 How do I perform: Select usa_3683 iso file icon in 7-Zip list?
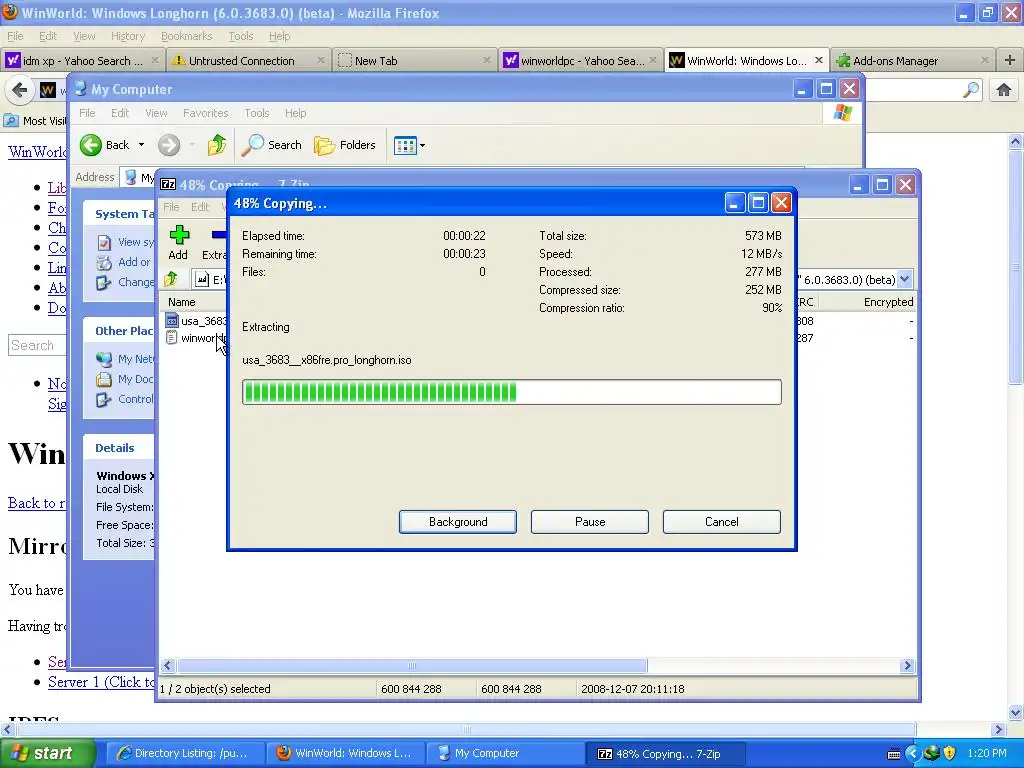click(172, 321)
